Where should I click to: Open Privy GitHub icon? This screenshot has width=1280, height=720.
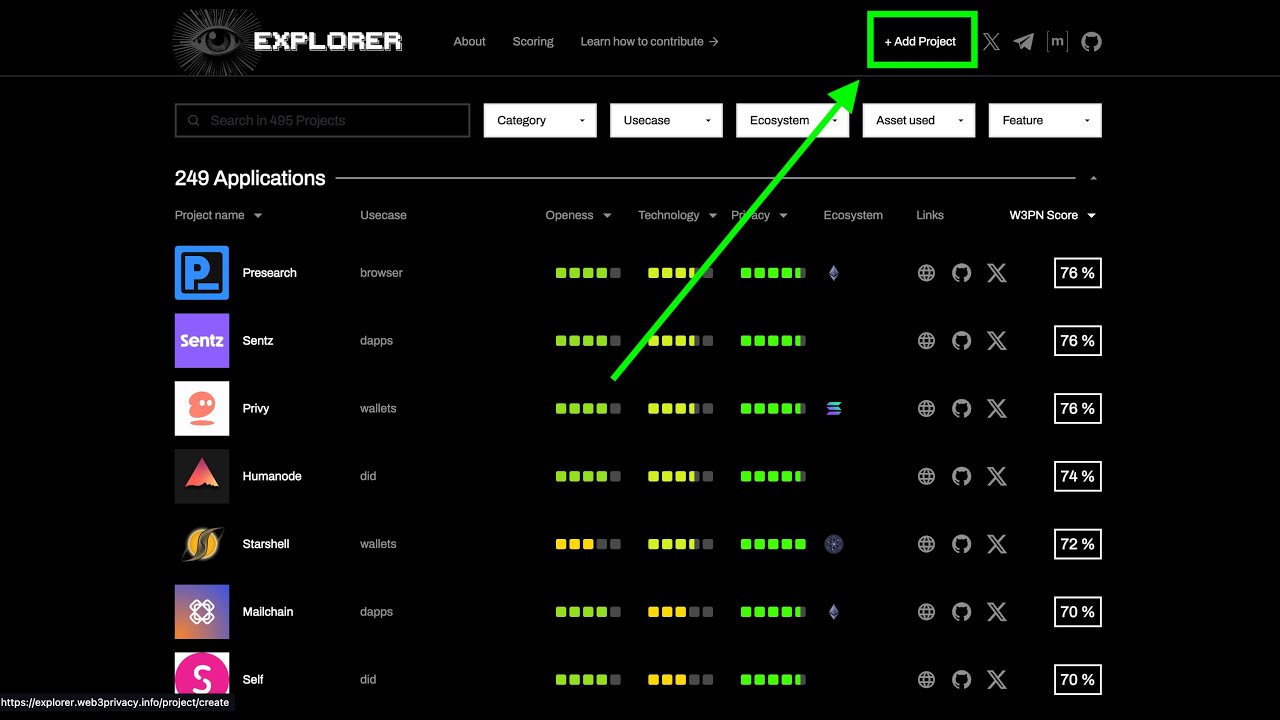[x=962, y=409]
